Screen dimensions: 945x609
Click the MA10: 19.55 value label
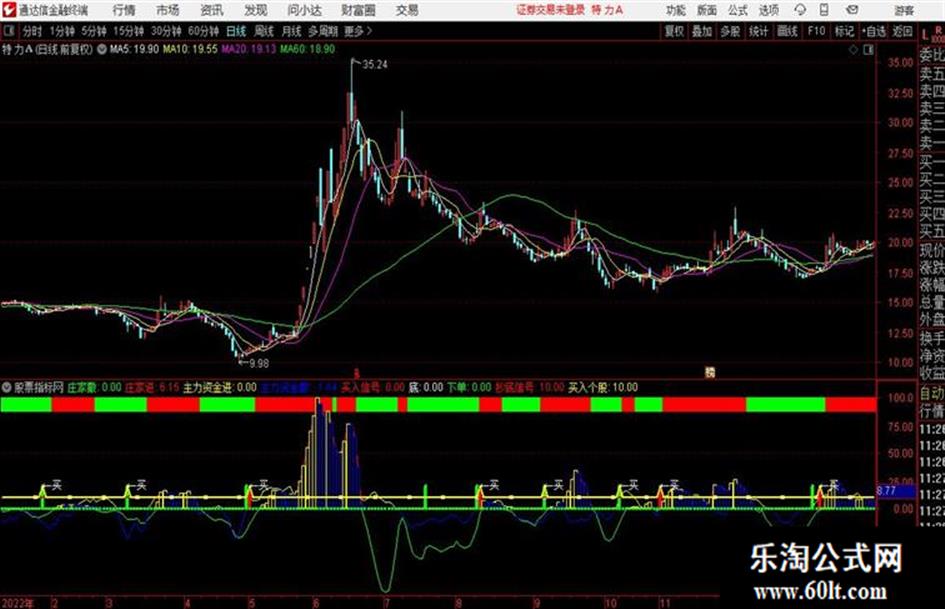pos(190,49)
